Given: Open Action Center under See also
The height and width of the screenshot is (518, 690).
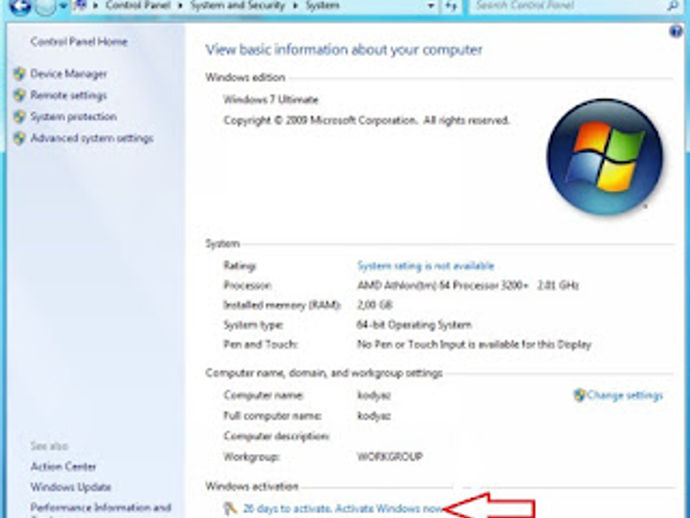Looking at the screenshot, I should [63, 467].
